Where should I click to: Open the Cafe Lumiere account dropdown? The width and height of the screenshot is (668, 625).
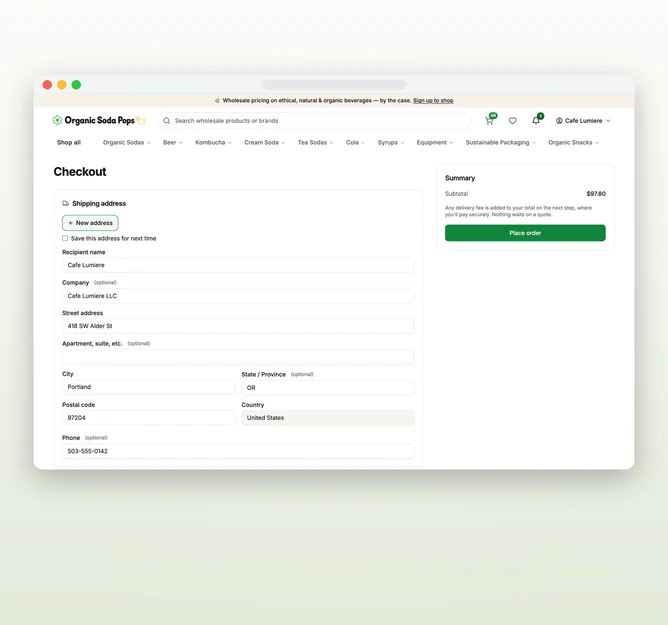point(583,121)
